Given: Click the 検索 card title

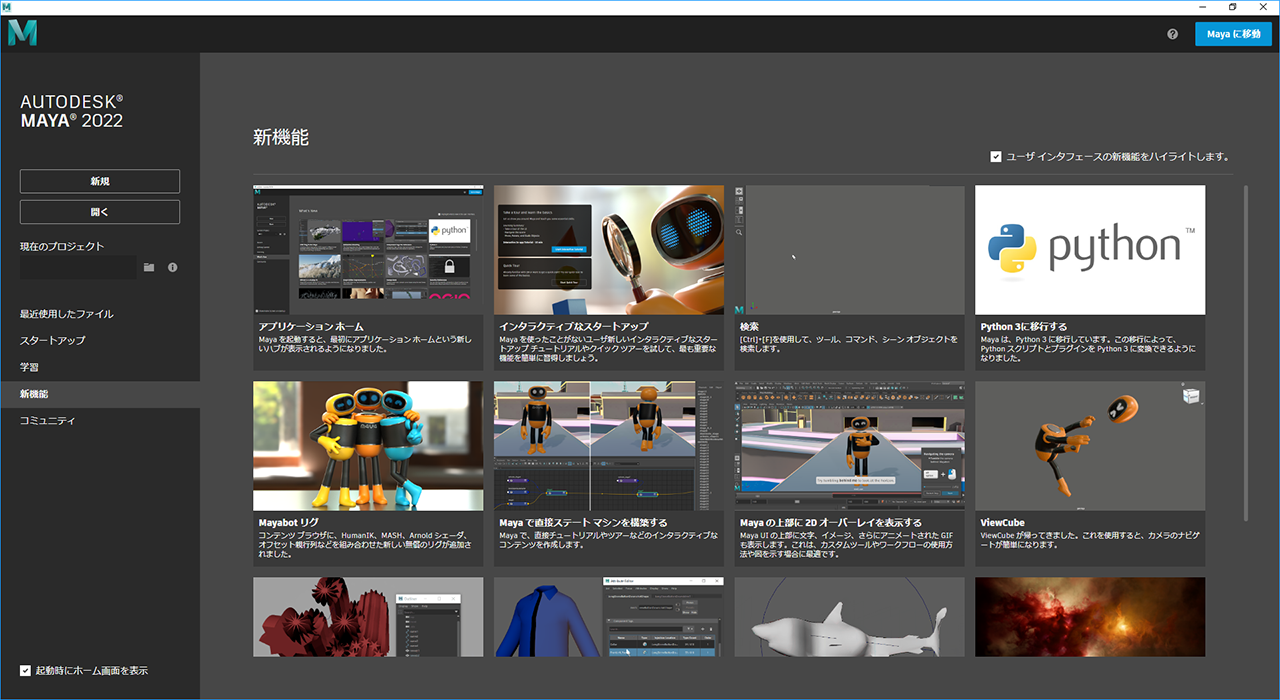Looking at the screenshot, I should coord(749,327).
